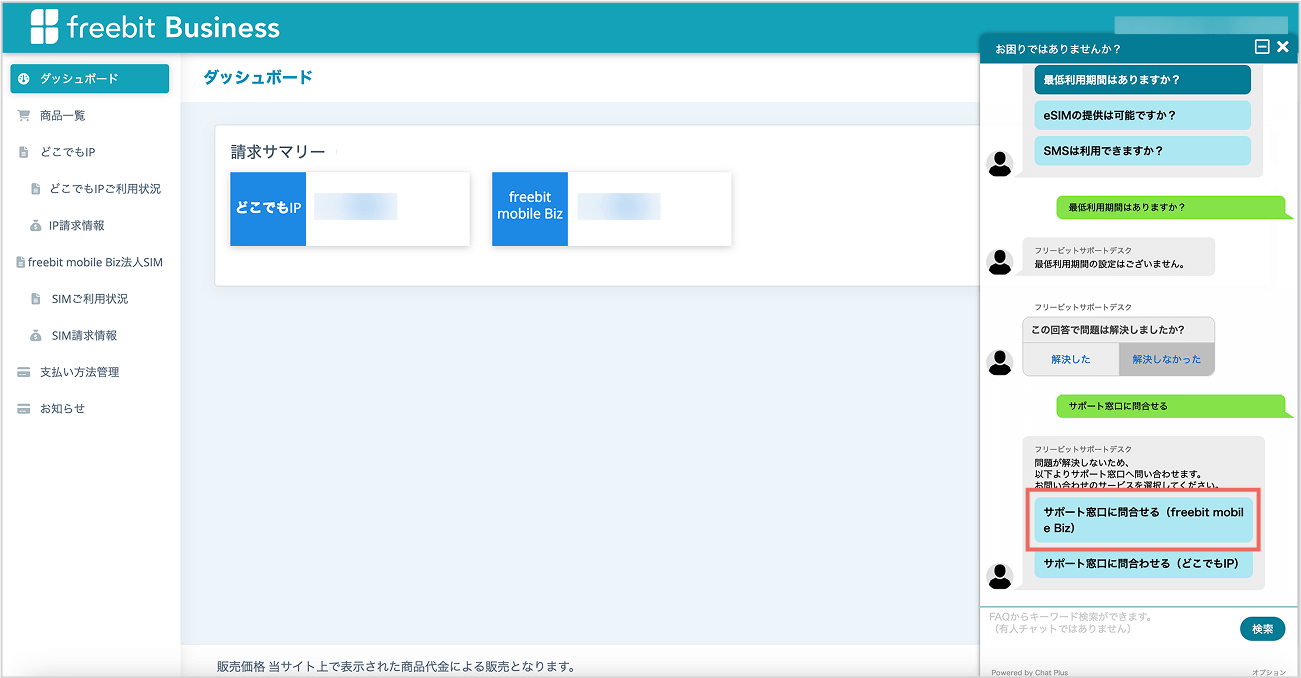Click the document icon beside freebit mobile Biz法人SIM
1301x678 pixels.
pos(21,263)
